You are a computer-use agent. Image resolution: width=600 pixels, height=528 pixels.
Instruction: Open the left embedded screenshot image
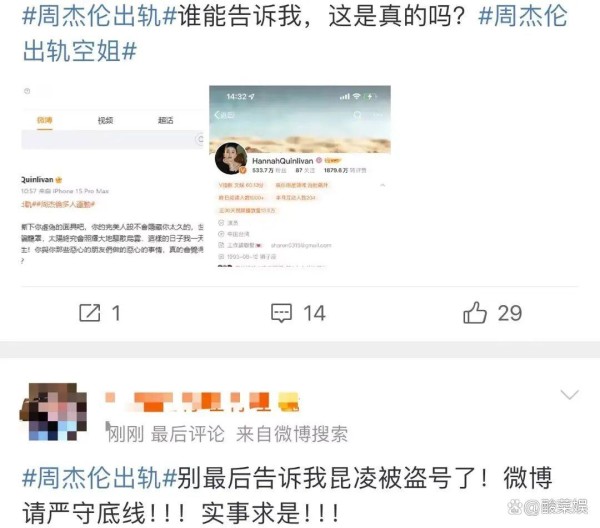coord(112,176)
